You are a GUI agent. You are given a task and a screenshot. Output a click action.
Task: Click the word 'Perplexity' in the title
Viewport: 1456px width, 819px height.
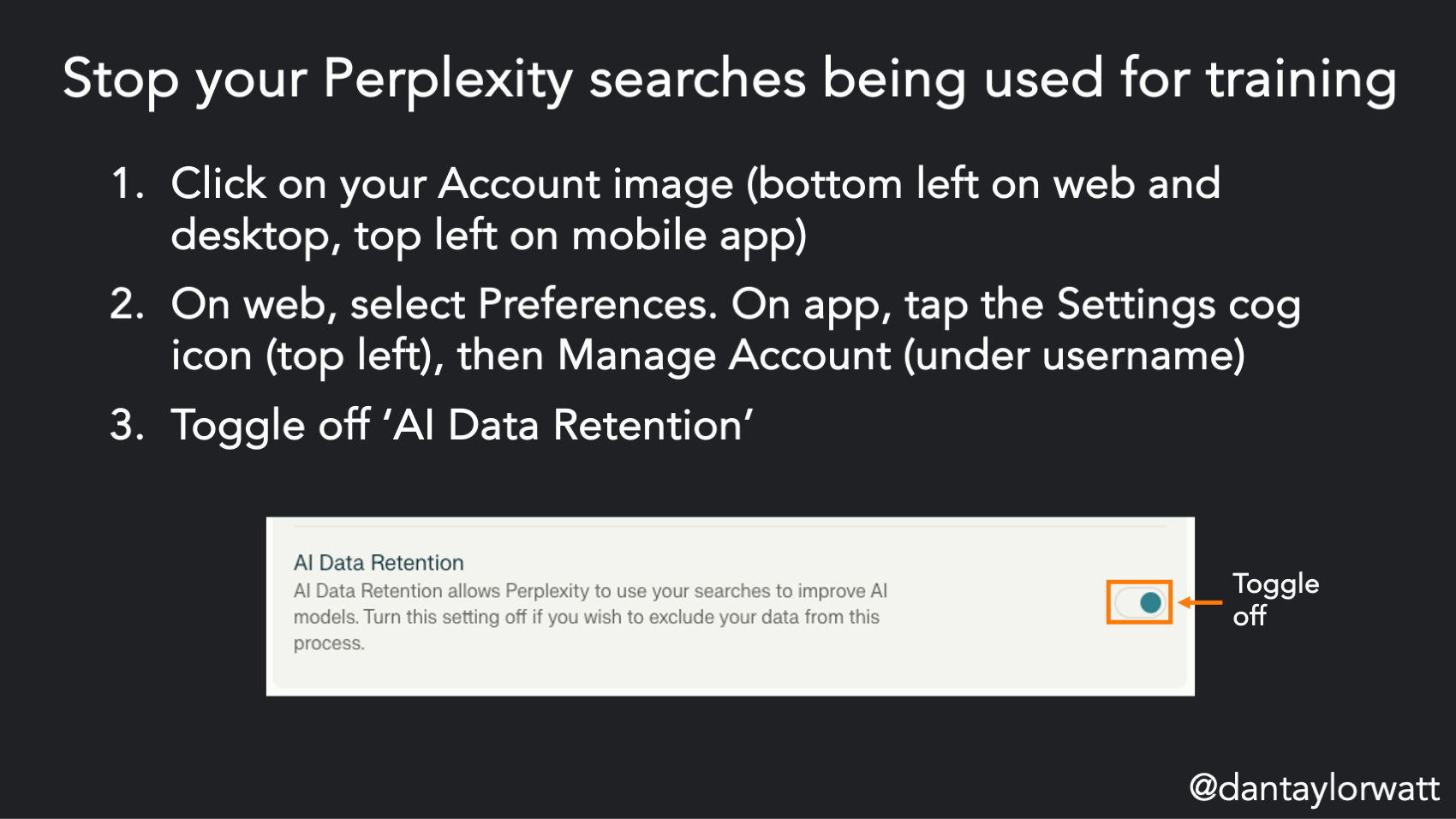[x=447, y=80]
